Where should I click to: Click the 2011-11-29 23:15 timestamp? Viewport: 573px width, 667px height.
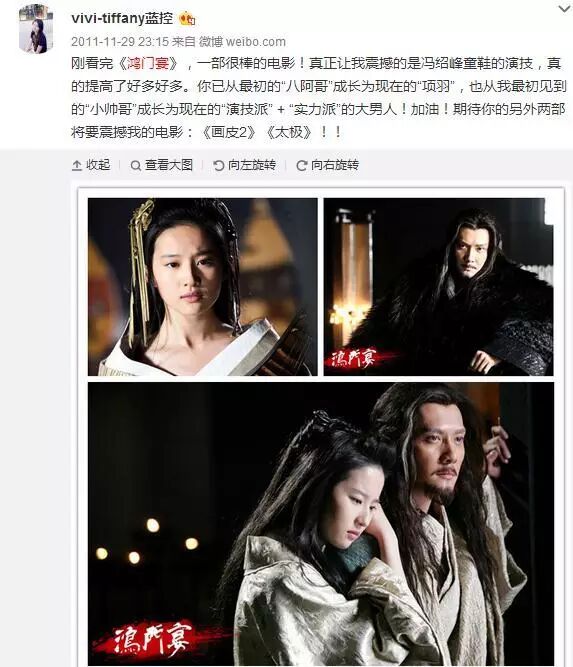pos(120,42)
